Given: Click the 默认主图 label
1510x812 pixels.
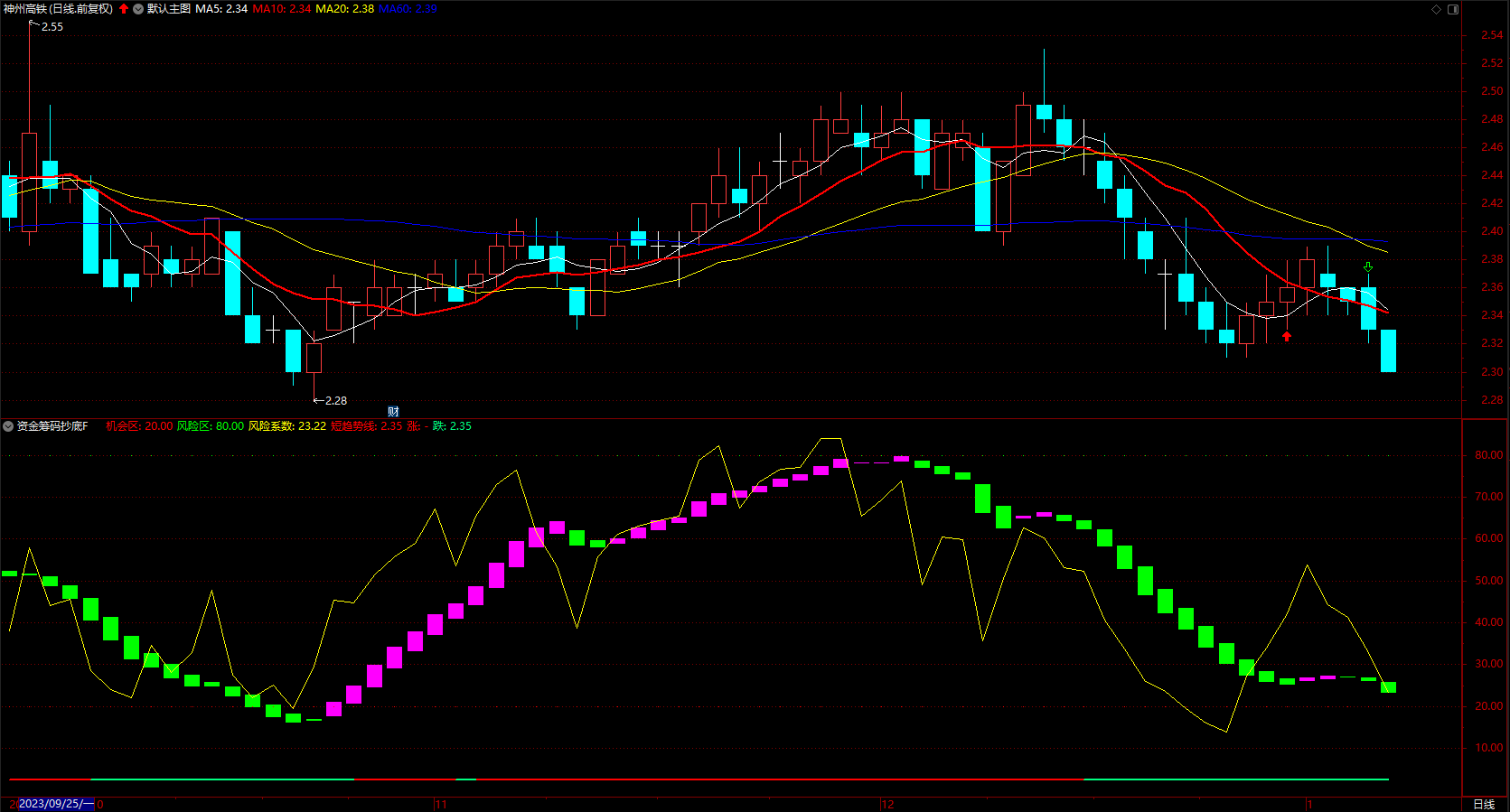Looking at the screenshot, I should coord(169,9).
